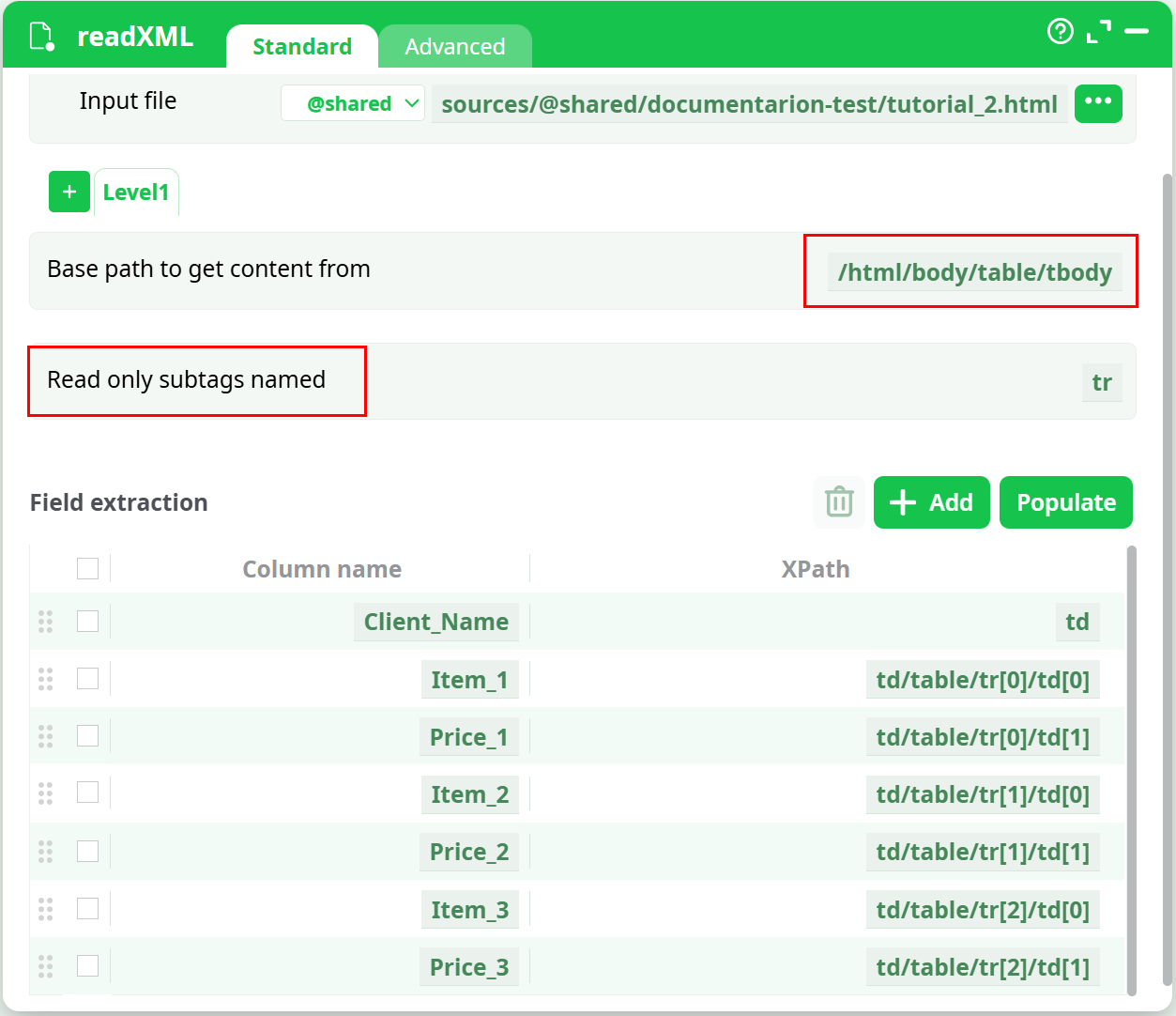Select the Standard tab

[302, 47]
